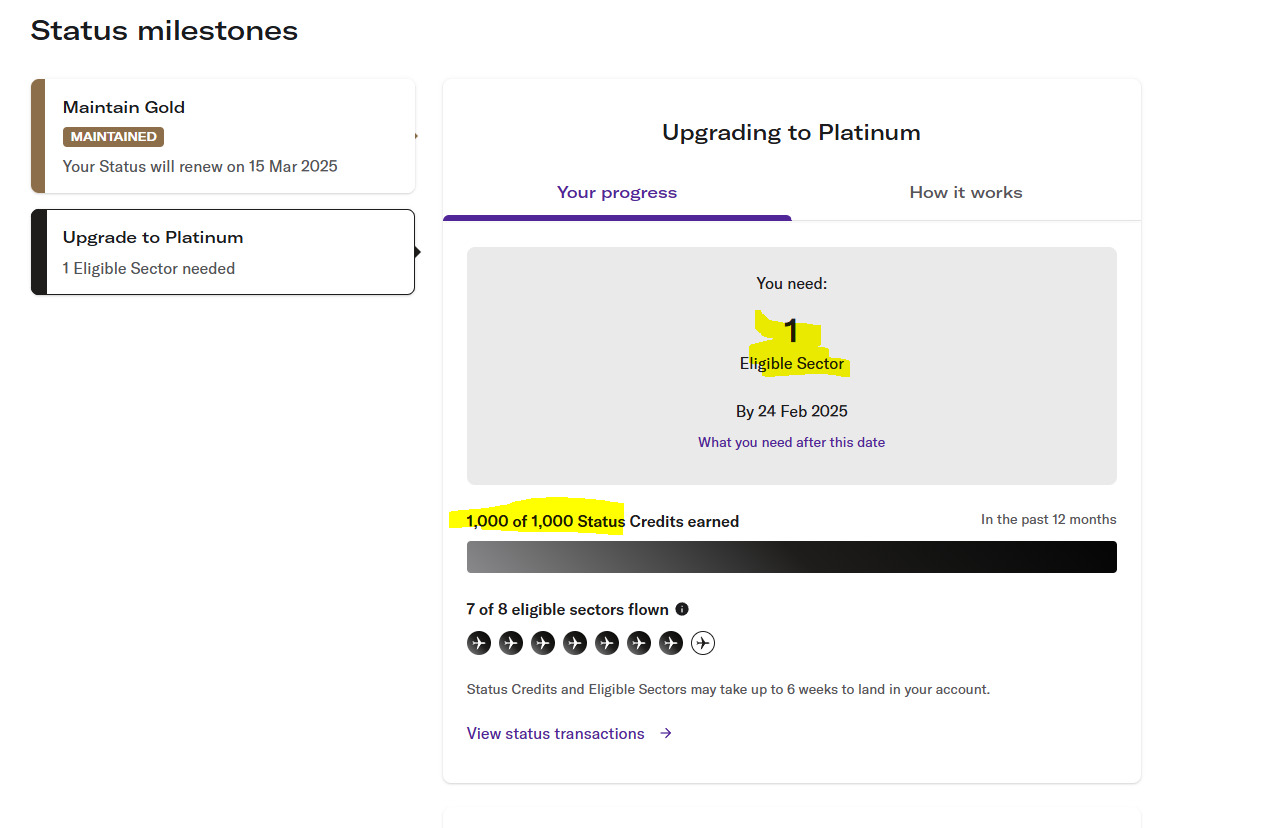This screenshot has height=828, width=1262.
Task: Open the How it works tab
Action: 966,192
